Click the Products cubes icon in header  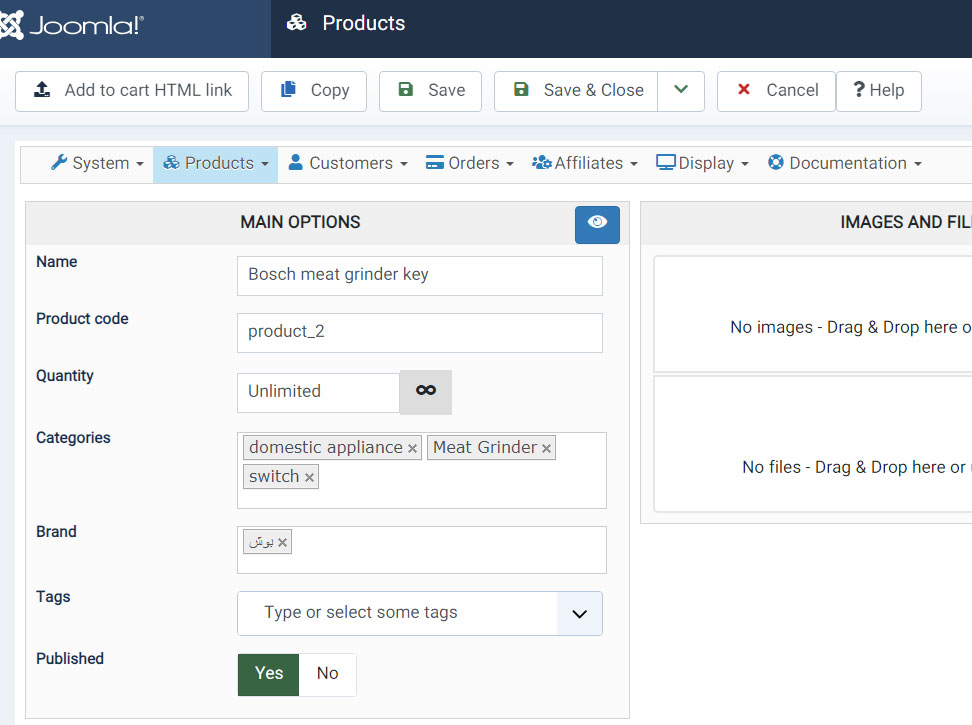pos(296,23)
